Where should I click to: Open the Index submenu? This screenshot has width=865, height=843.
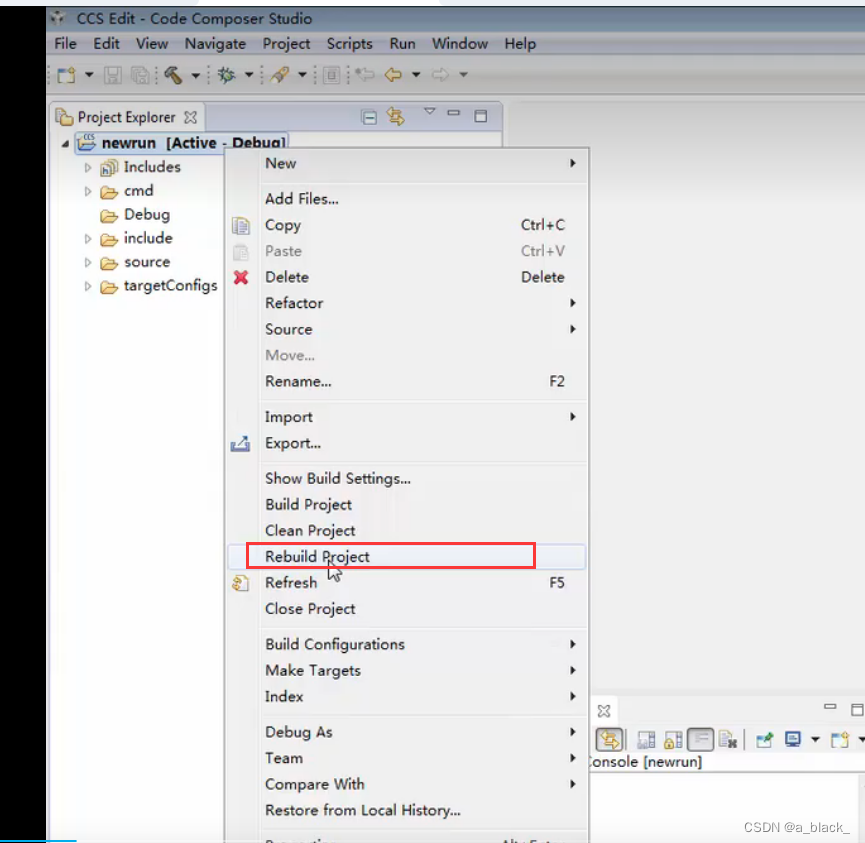406,697
